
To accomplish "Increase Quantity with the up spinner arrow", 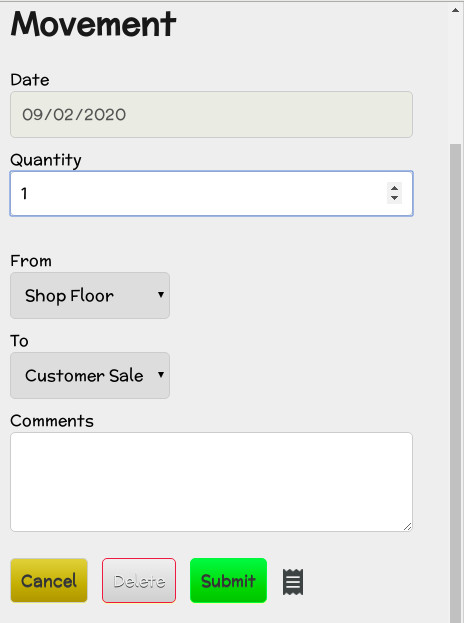I will [394, 188].
